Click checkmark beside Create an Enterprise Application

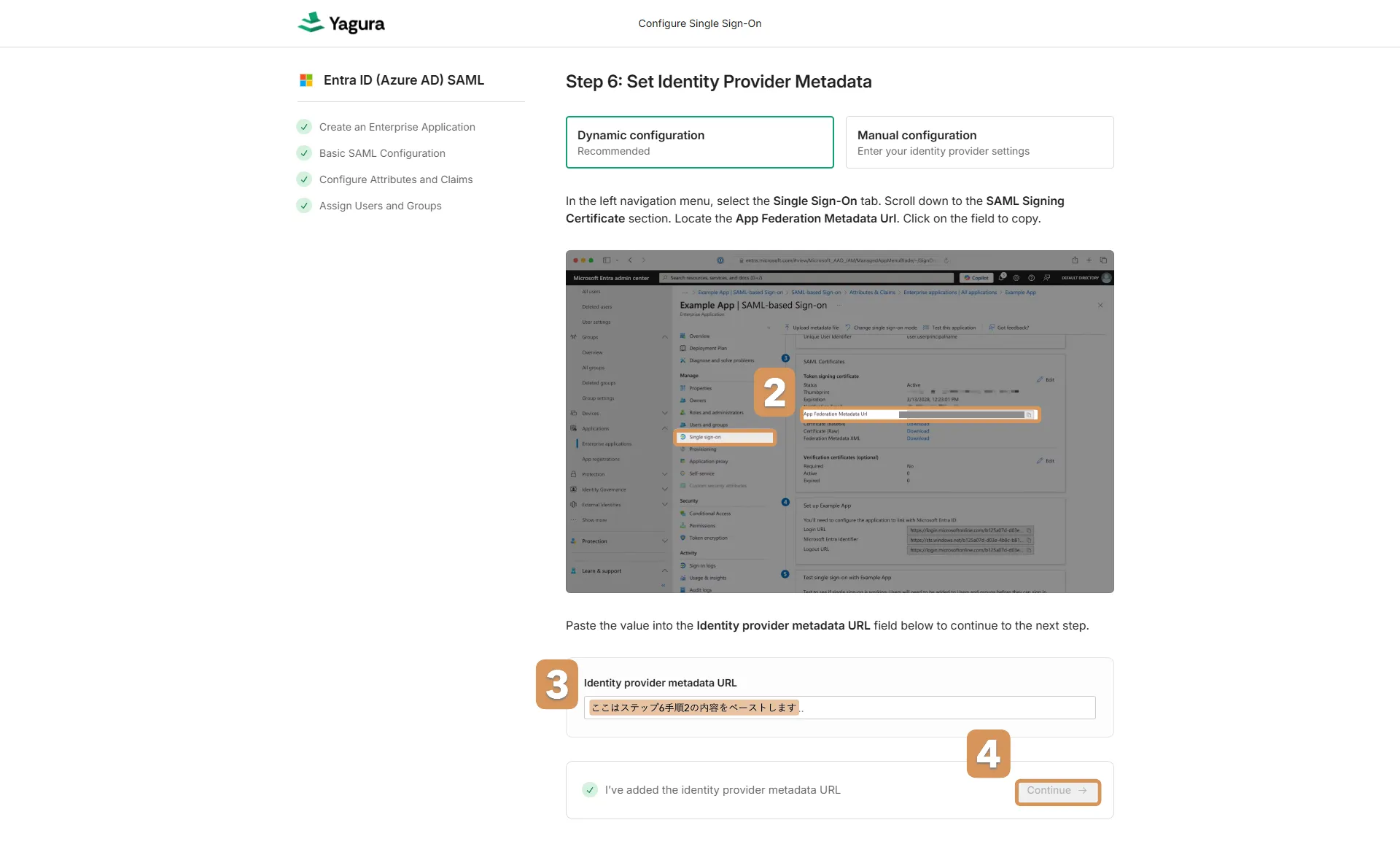coord(304,127)
